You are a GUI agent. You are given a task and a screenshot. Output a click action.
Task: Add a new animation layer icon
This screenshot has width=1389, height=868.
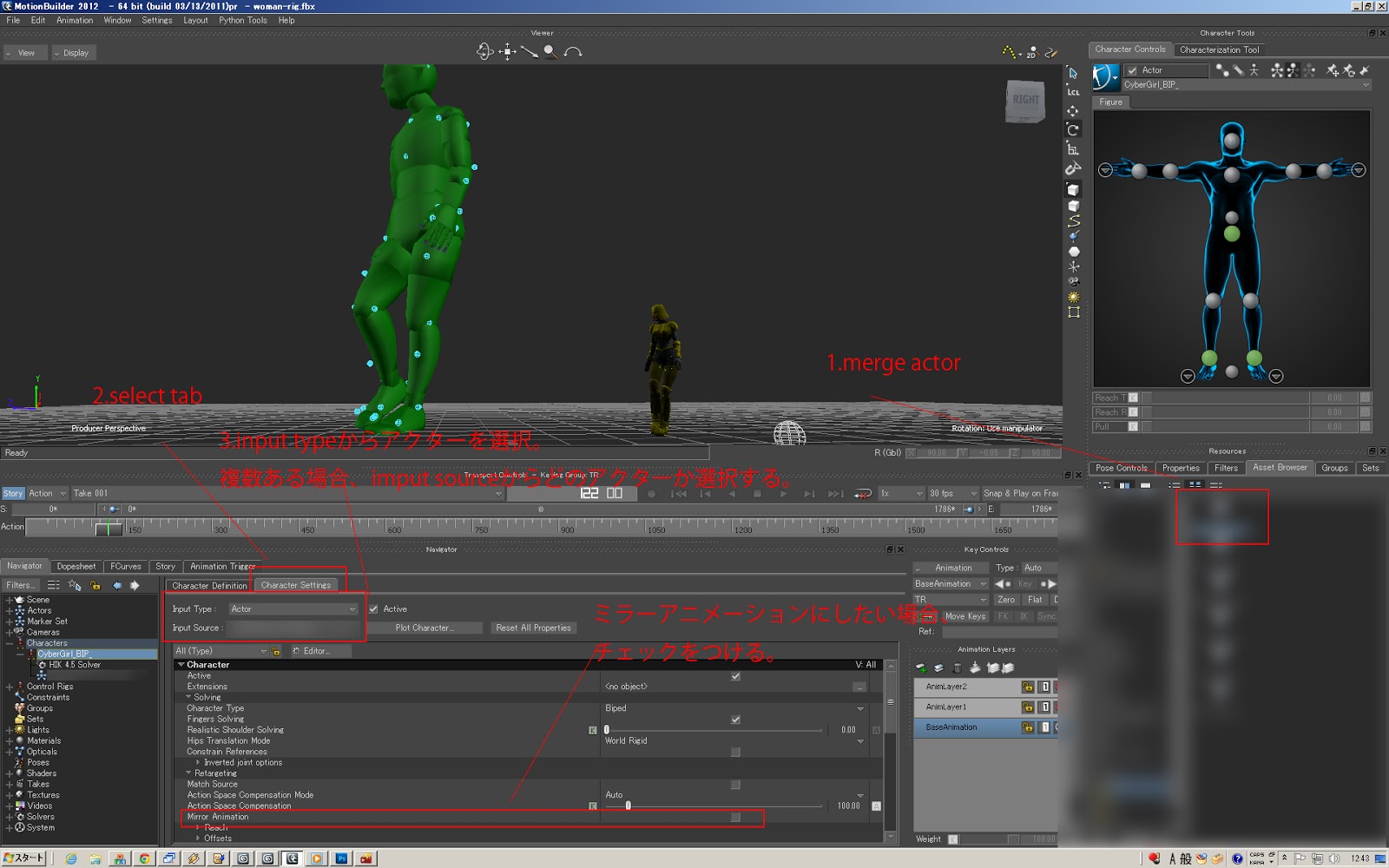coord(920,667)
